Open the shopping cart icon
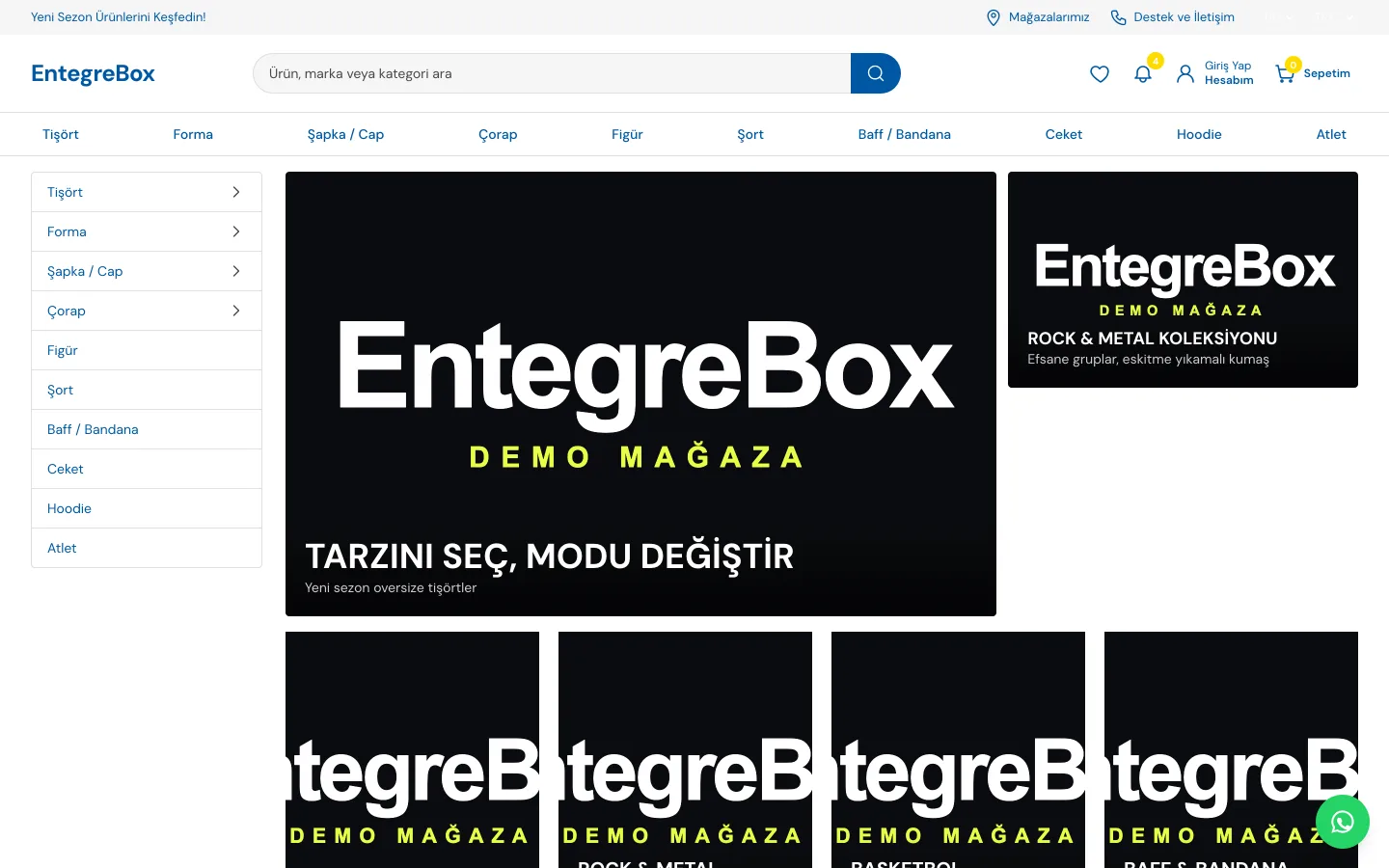Screen dimensions: 1389x868 point(1285,73)
